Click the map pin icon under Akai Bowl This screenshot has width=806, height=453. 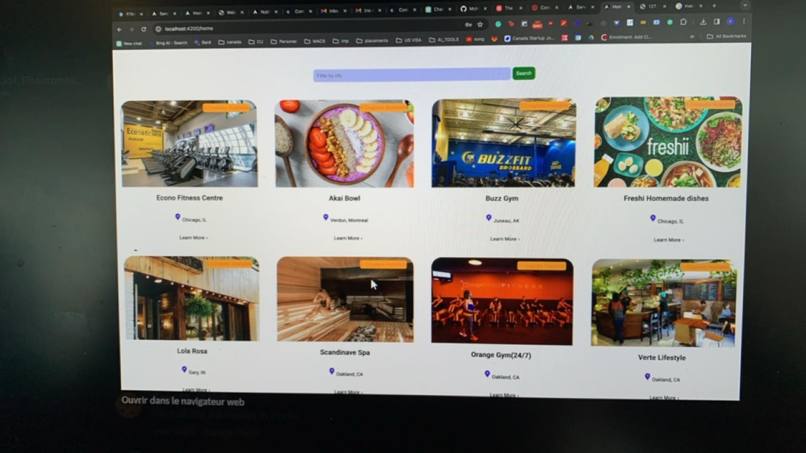click(x=325, y=218)
